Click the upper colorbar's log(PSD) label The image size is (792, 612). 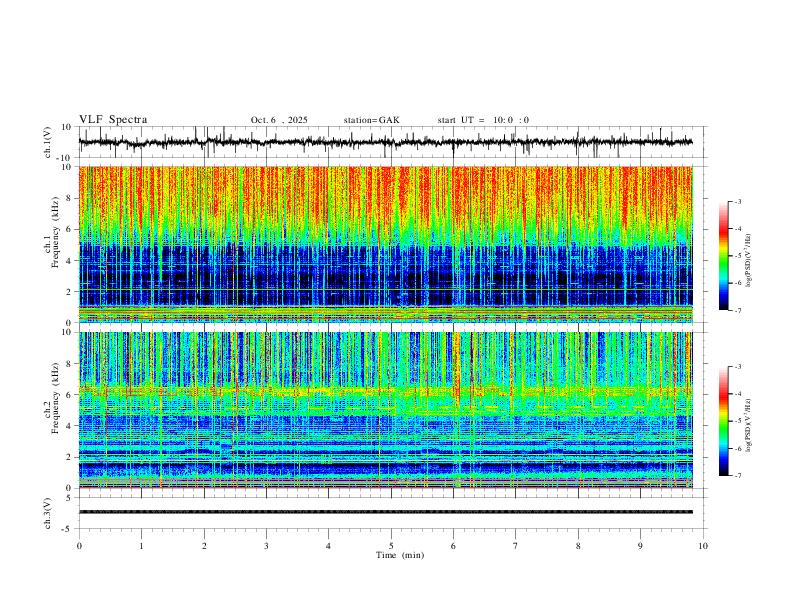click(748, 261)
